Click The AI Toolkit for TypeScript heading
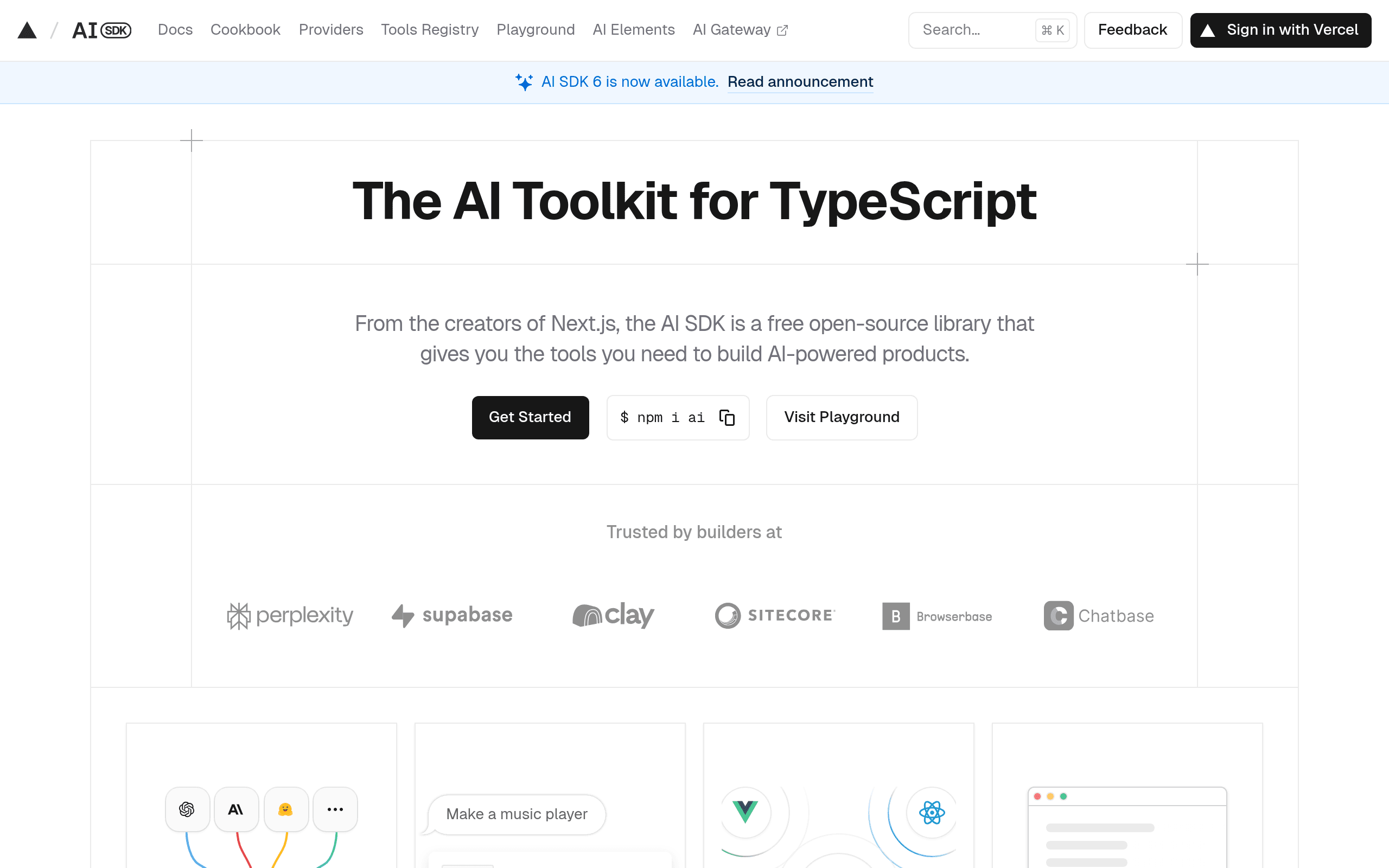Screen dimensions: 1389x868 (x=694, y=201)
